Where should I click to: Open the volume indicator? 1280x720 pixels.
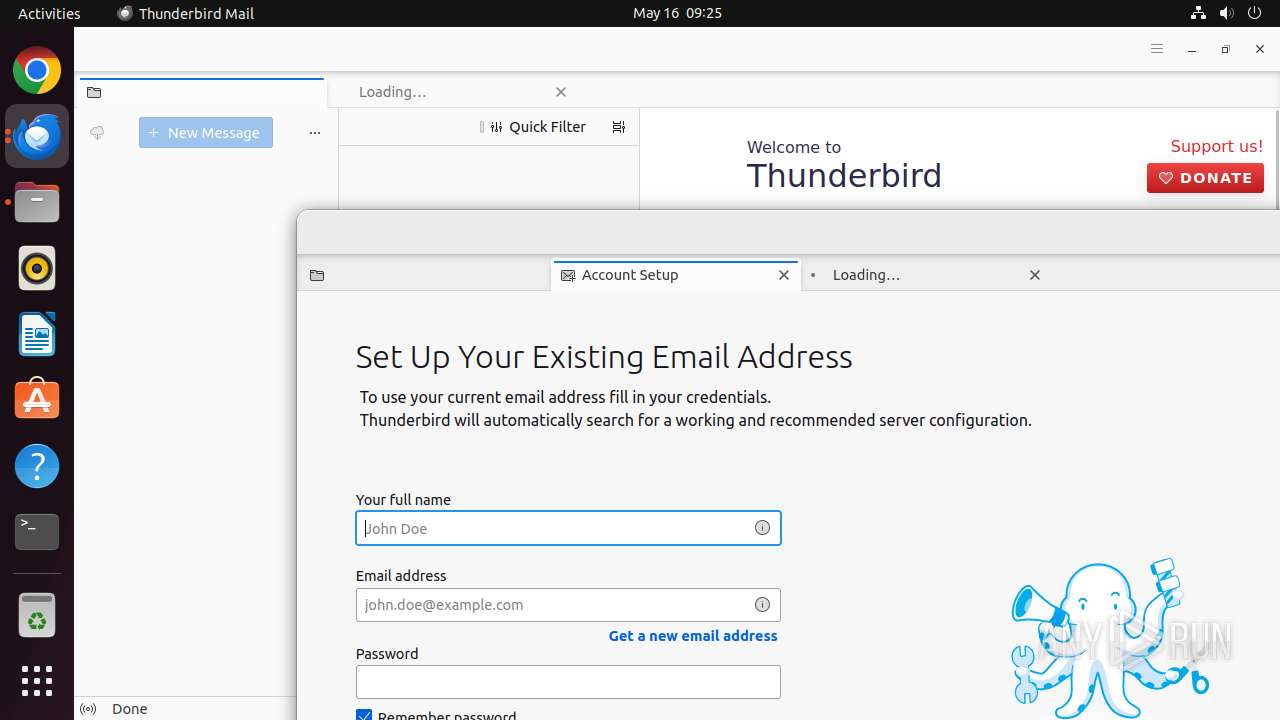[x=1226, y=13]
